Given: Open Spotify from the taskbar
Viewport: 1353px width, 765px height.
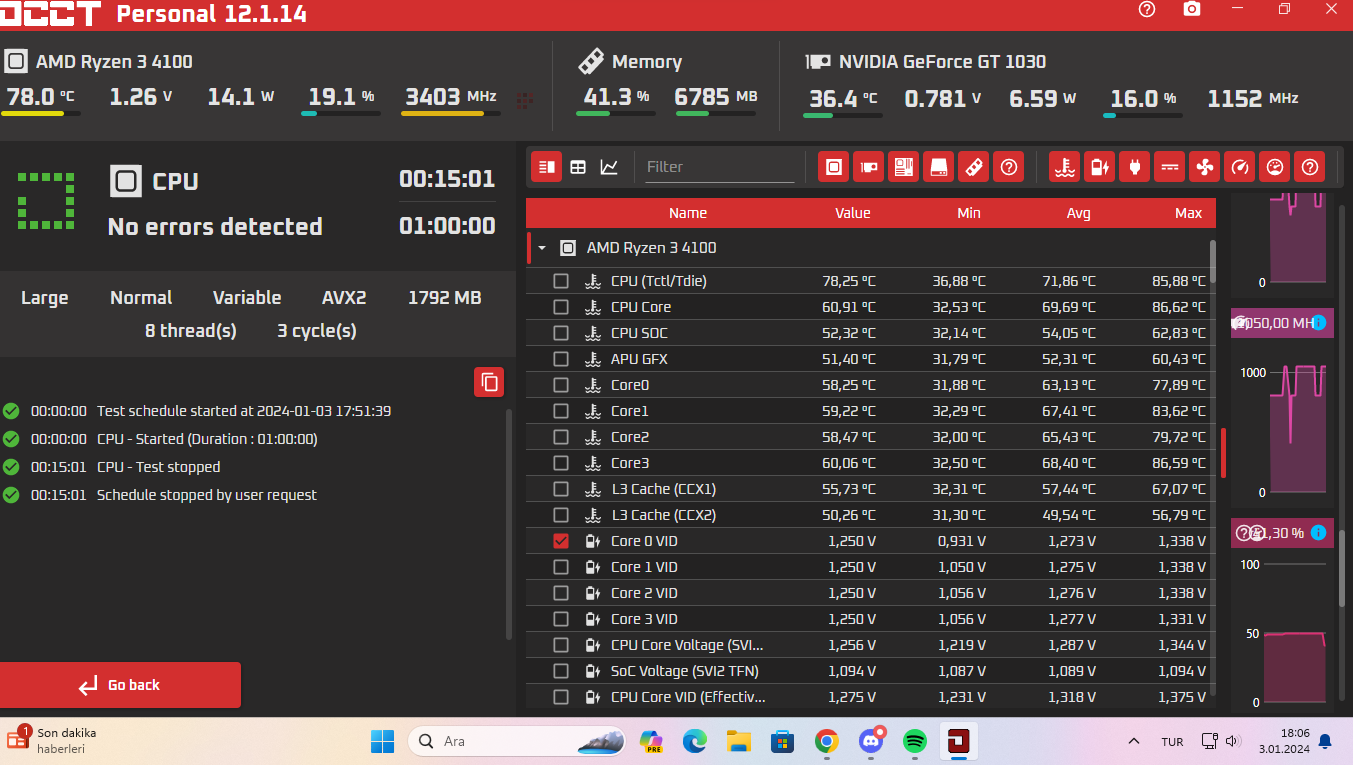Looking at the screenshot, I should [x=914, y=741].
